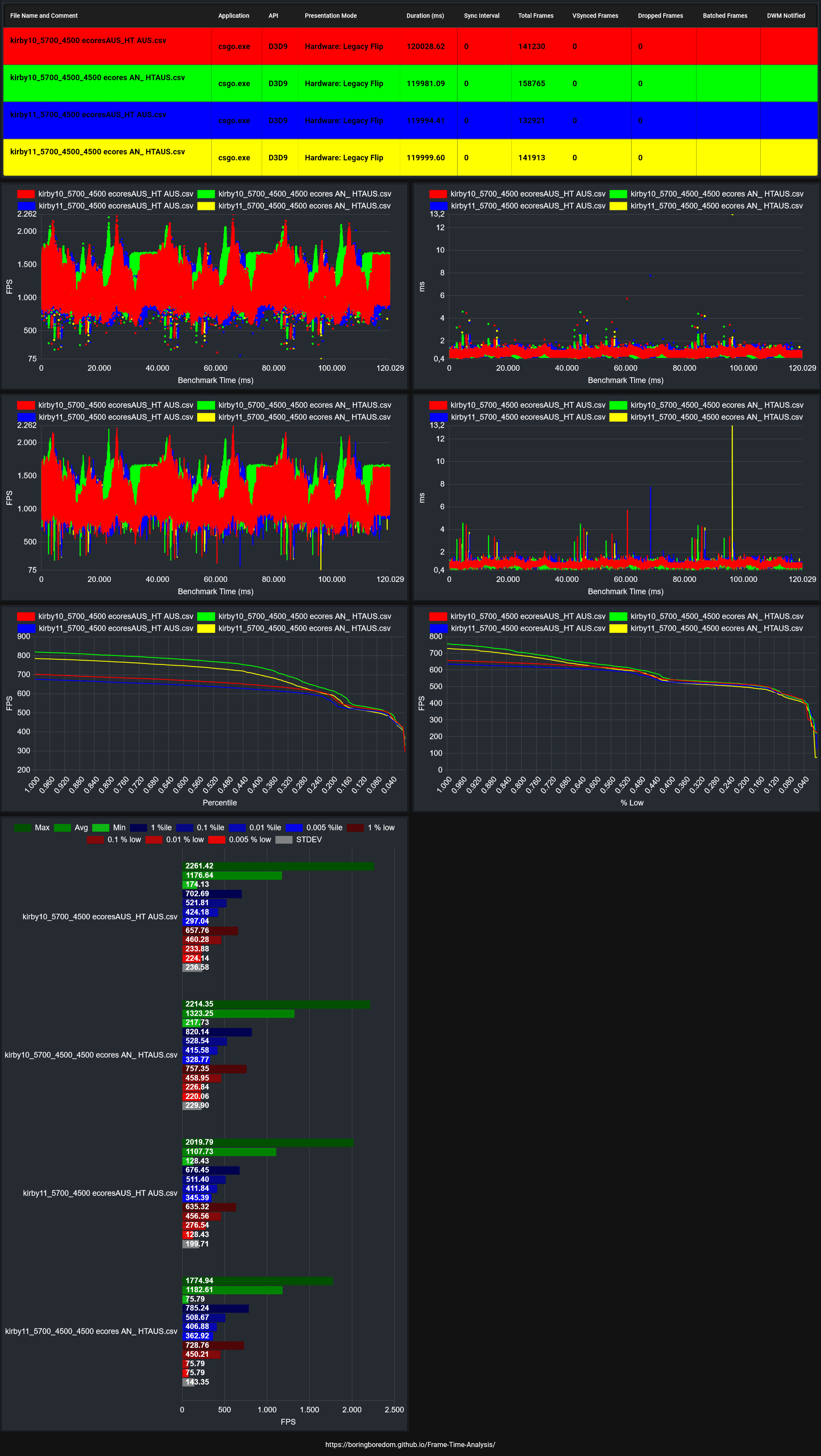Click the 143.35 STDEV bar value

(197, 1382)
